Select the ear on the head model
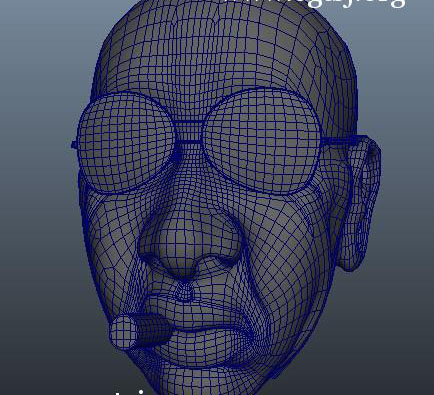Image resolution: width=434 pixels, height=395 pixels. click(x=359, y=203)
